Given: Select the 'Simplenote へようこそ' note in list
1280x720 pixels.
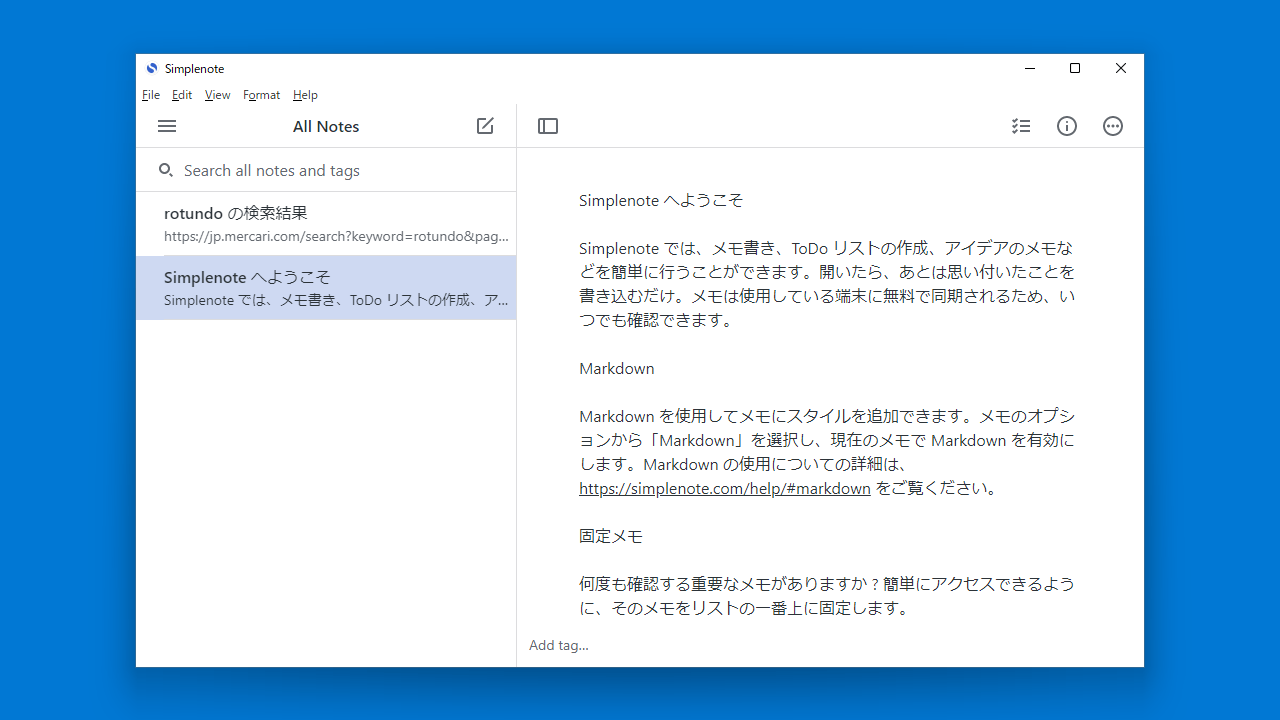Looking at the screenshot, I should coord(326,288).
